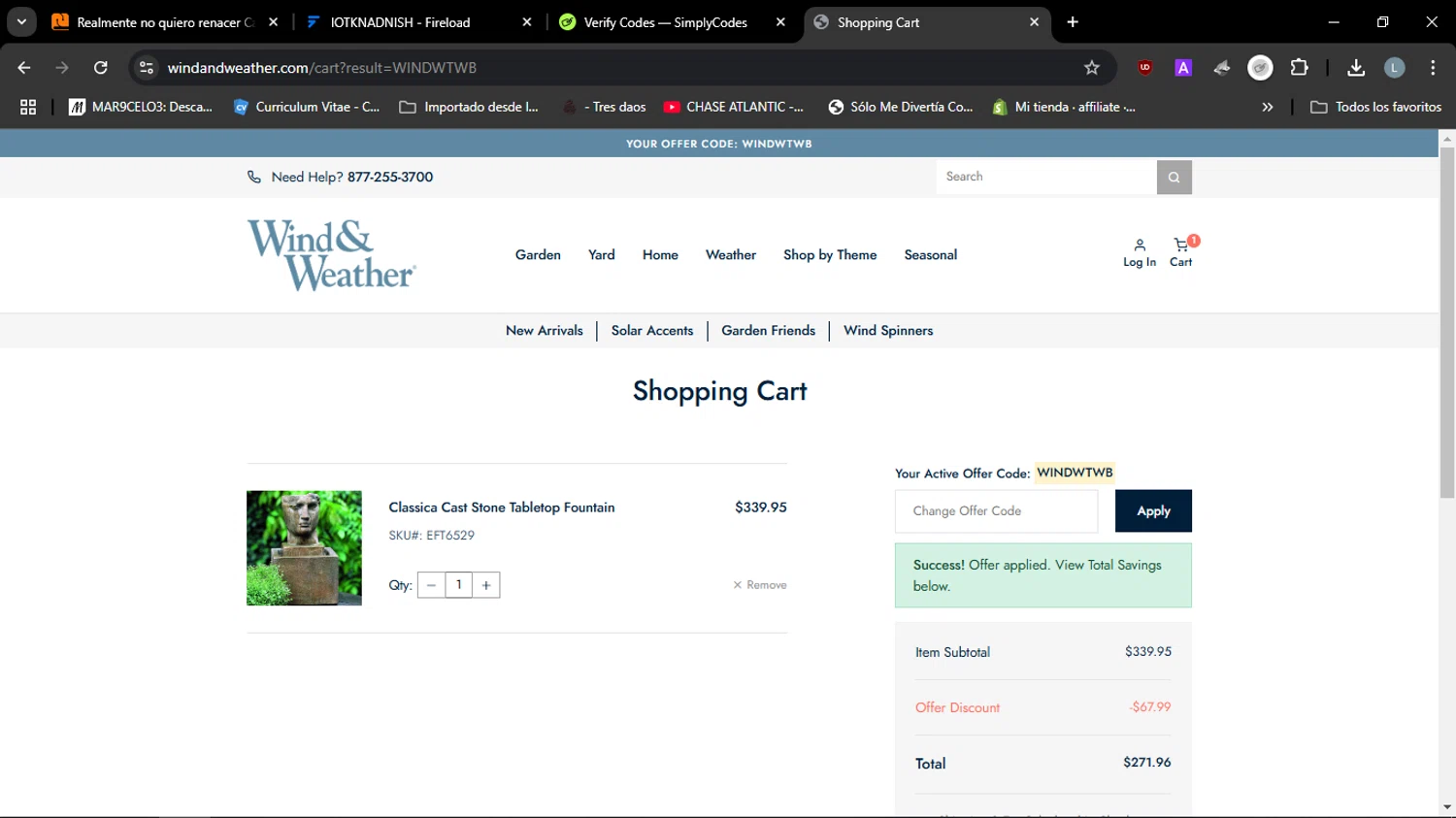
Task: Remove the fountain from cart
Action: [759, 585]
